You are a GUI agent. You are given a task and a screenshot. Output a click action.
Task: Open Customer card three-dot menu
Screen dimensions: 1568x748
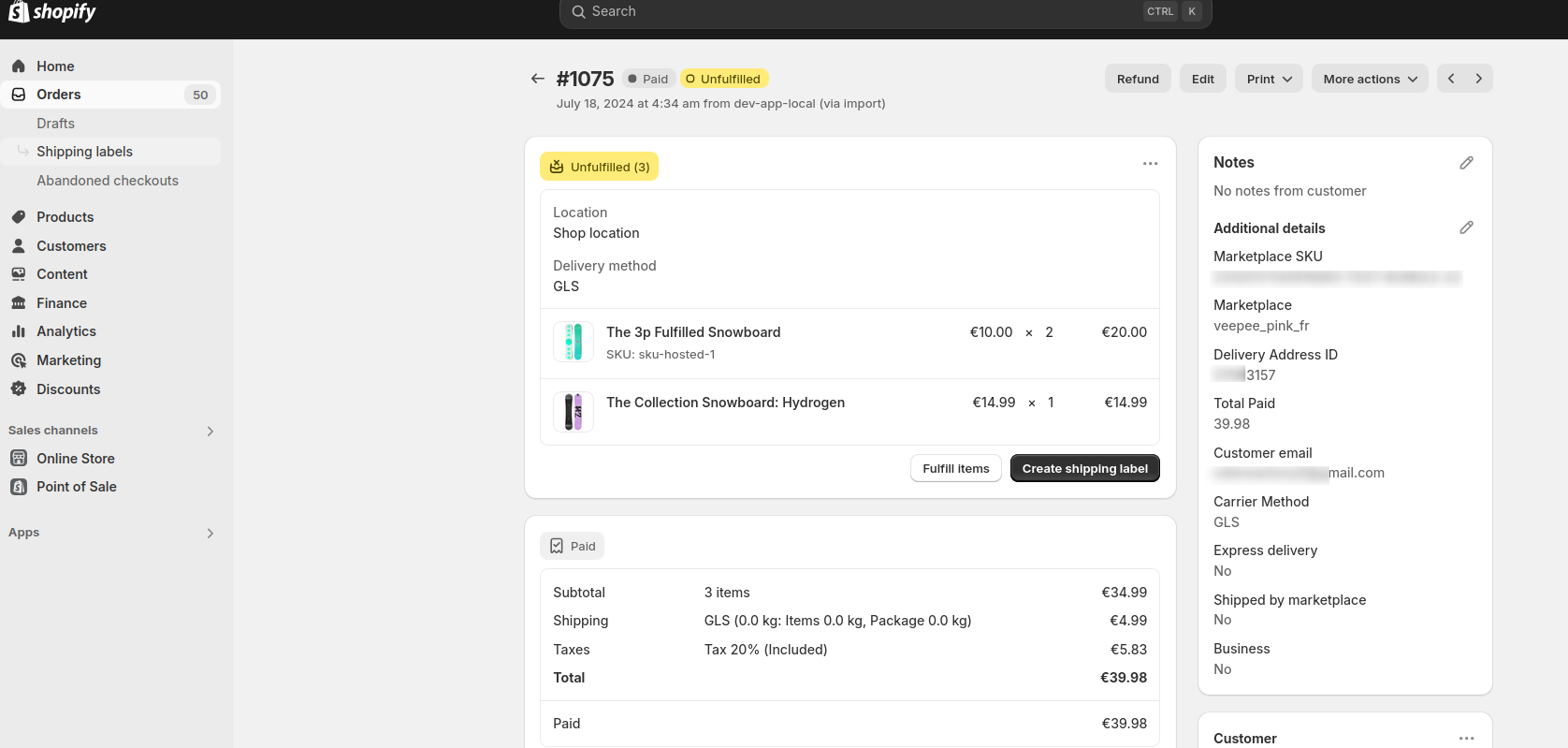1466,738
